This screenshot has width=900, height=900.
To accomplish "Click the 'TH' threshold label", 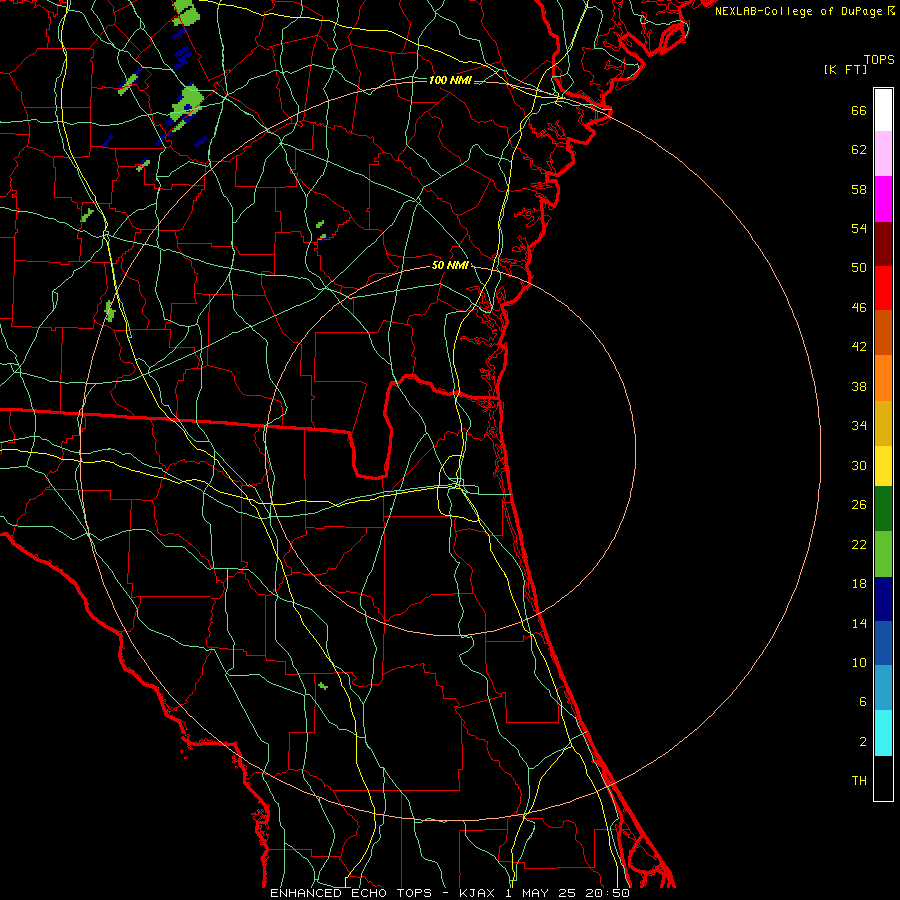I will click(x=859, y=781).
